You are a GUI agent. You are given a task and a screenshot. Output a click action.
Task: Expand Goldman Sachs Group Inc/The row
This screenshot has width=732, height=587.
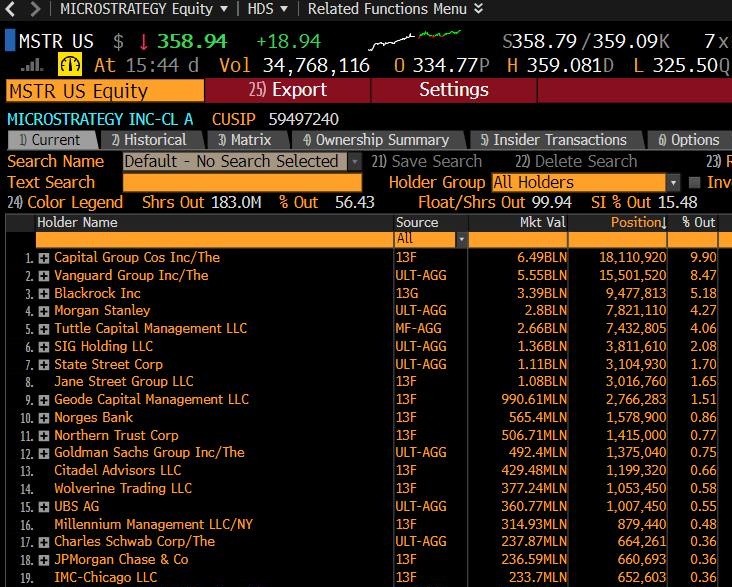point(44,453)
